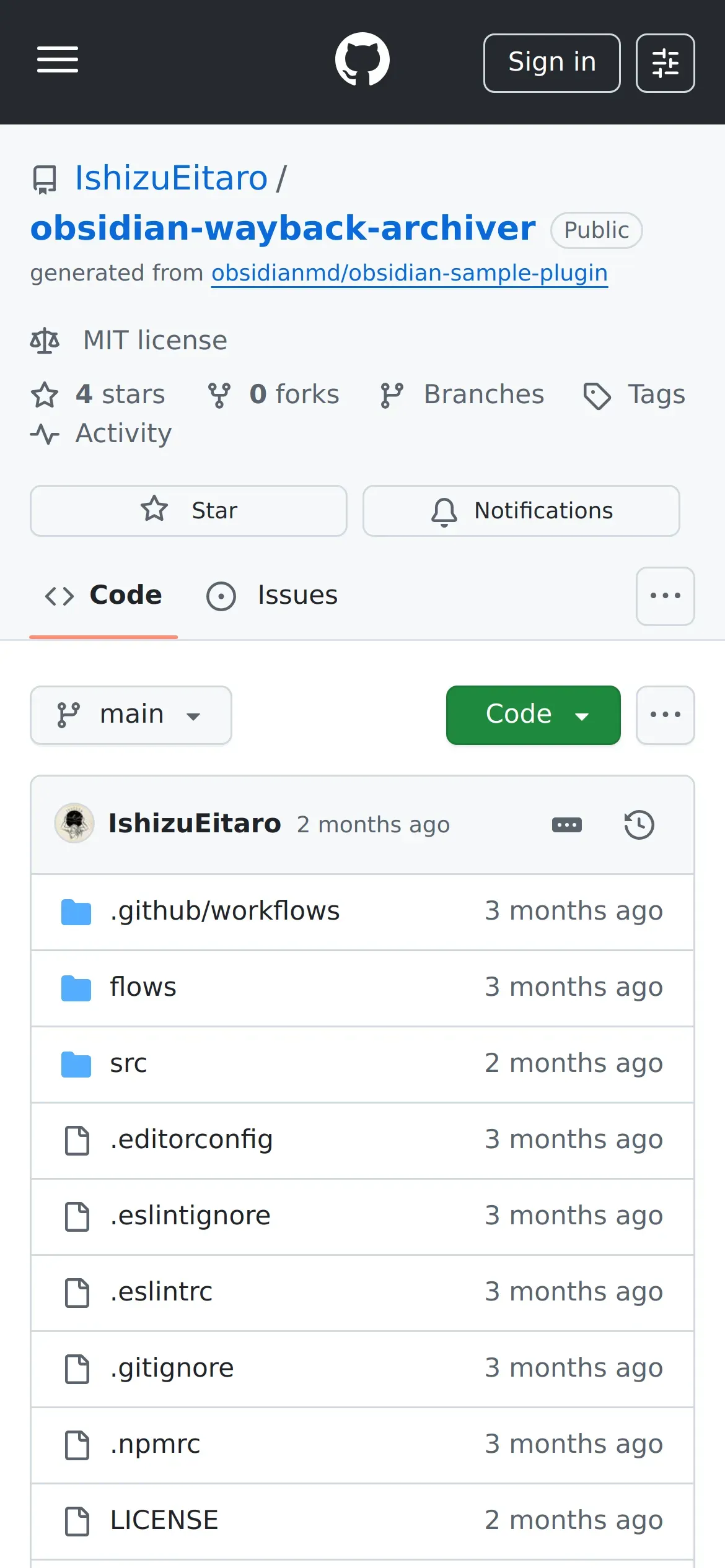The width and height of the screenshot is (725, 1568).
Task: Open the LICENSE file
Action: click(164, 1520)
